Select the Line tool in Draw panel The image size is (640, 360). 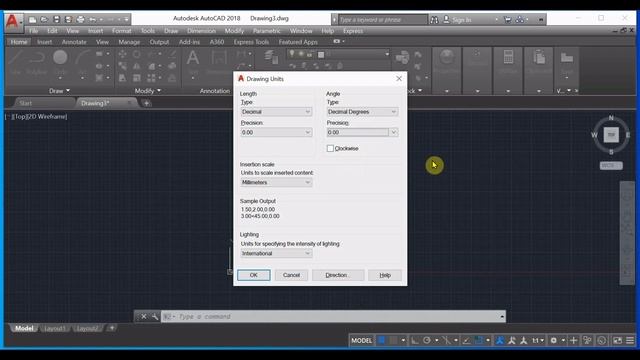click(x=16, y=62)
